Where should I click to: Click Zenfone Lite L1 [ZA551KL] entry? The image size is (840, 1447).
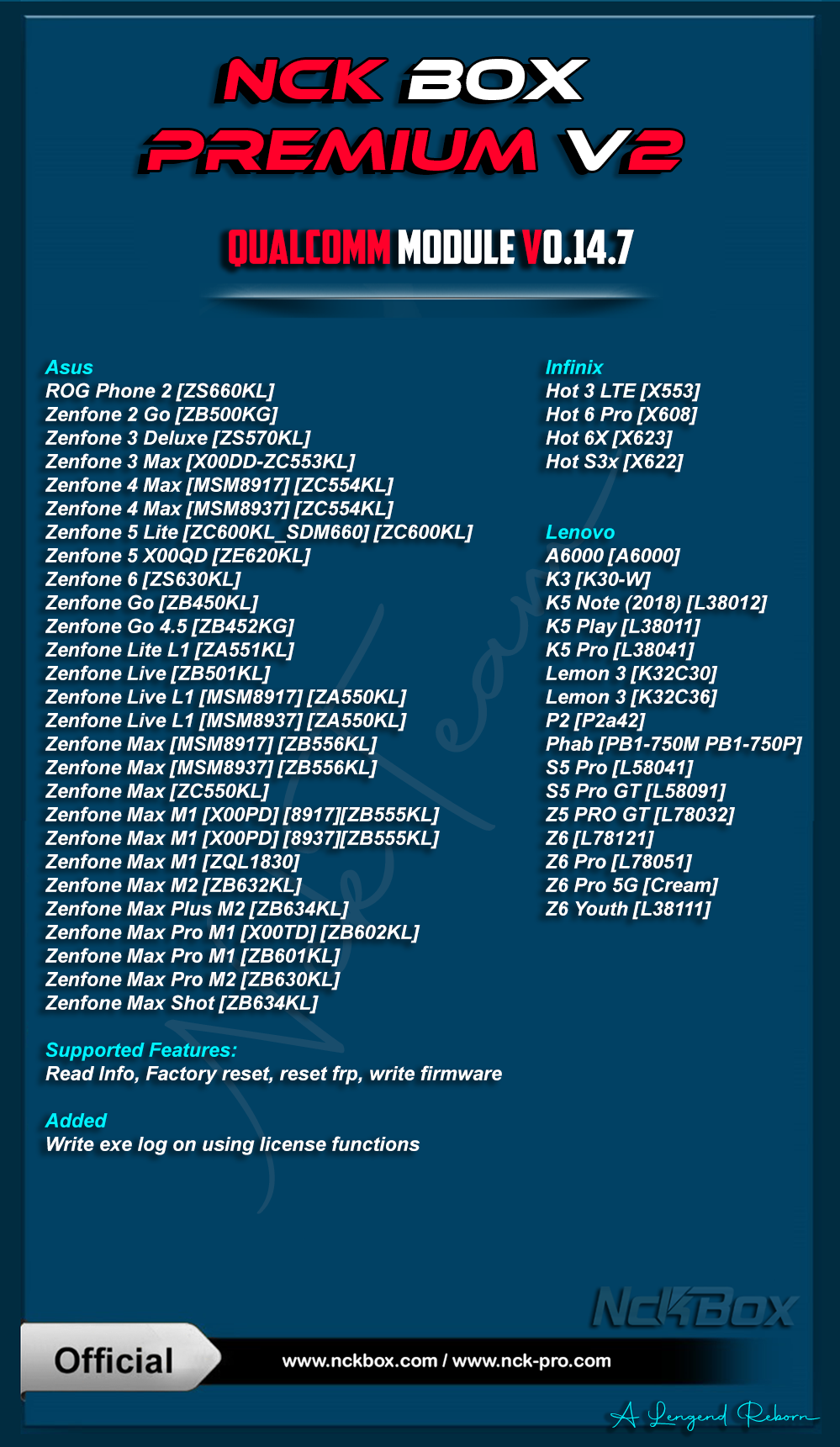point(170,650)
